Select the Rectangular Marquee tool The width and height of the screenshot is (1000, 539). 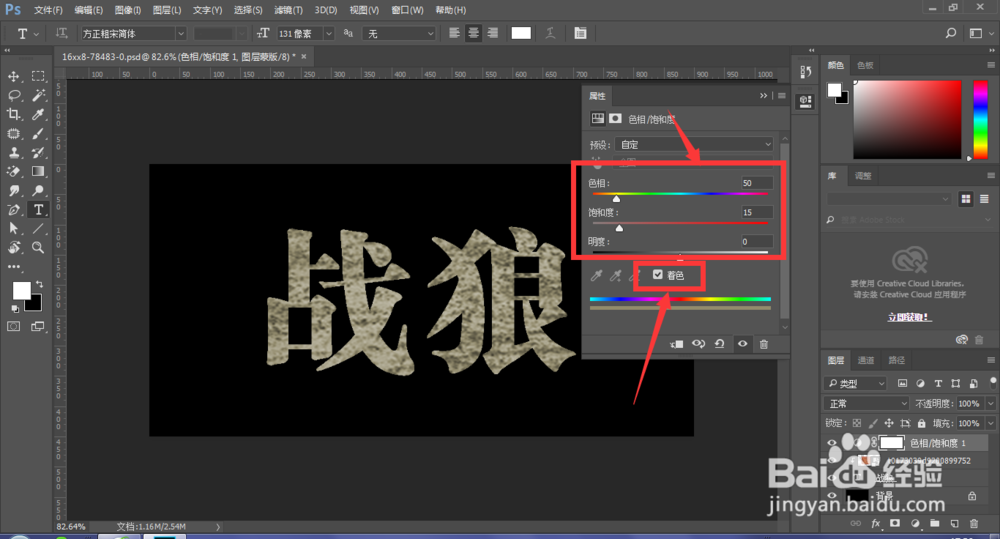[x=38, y=77]
